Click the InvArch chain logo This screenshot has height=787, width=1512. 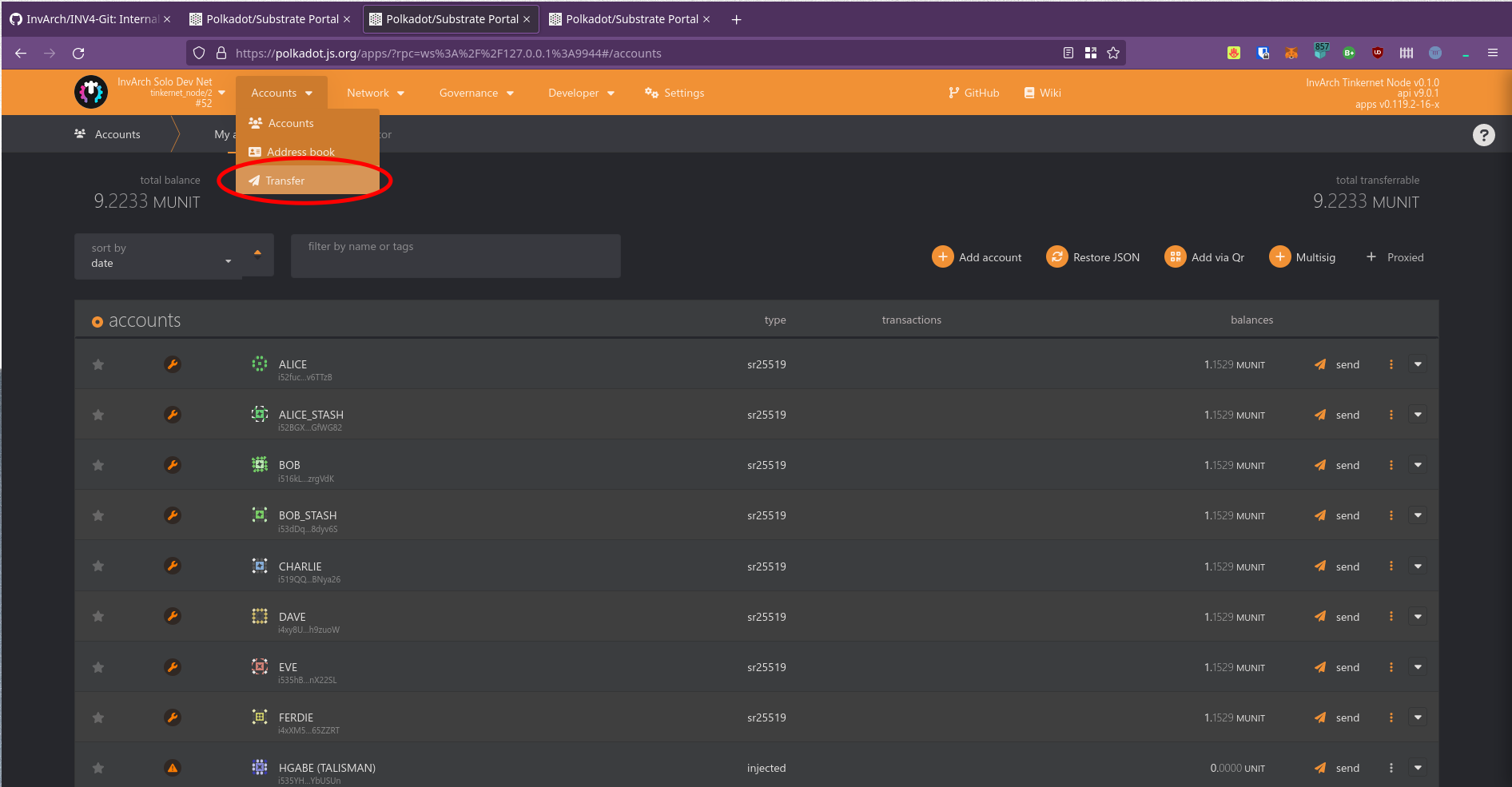[91, 92]
